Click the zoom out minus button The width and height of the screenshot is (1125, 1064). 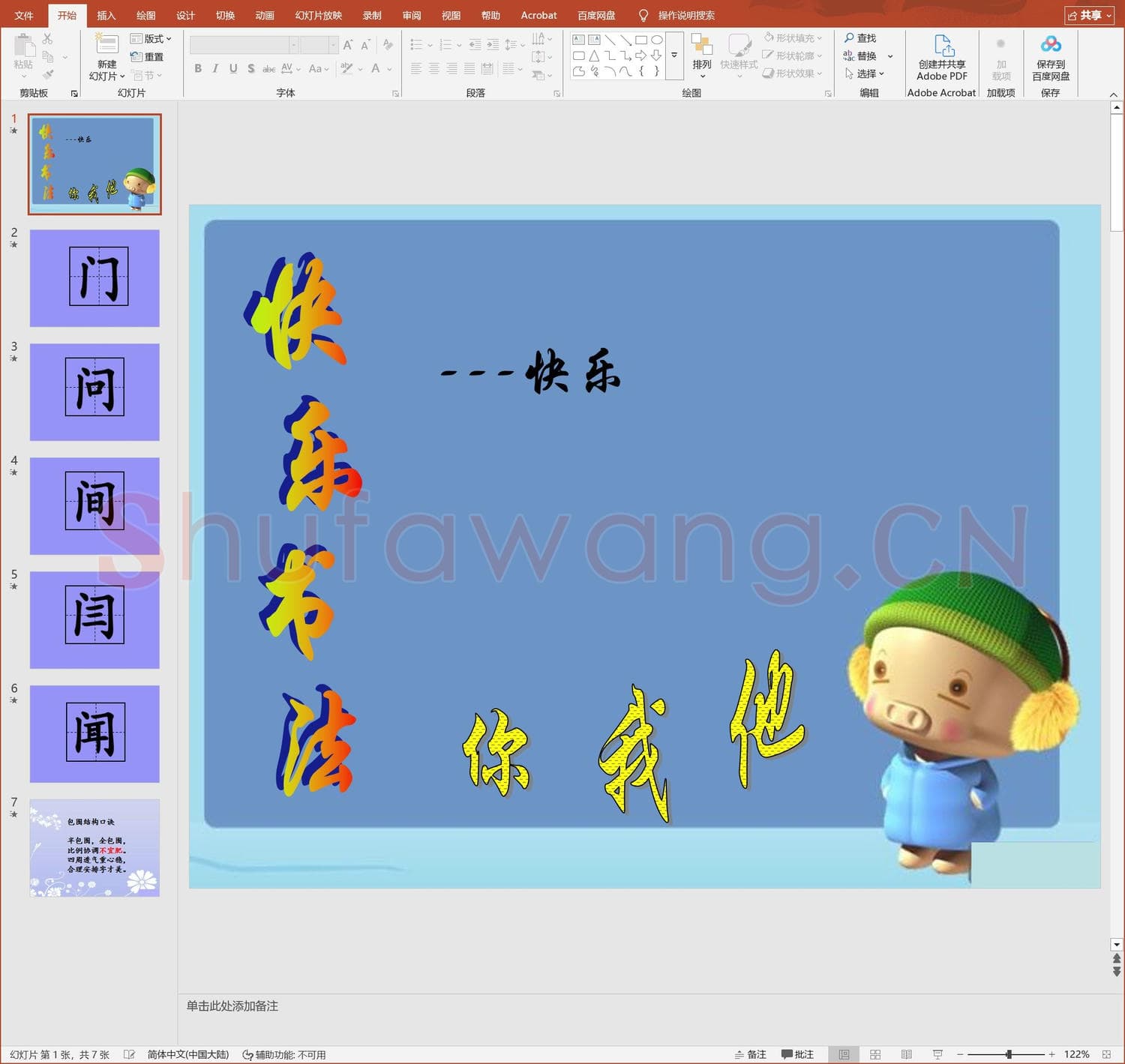(x=960, y=1054)
